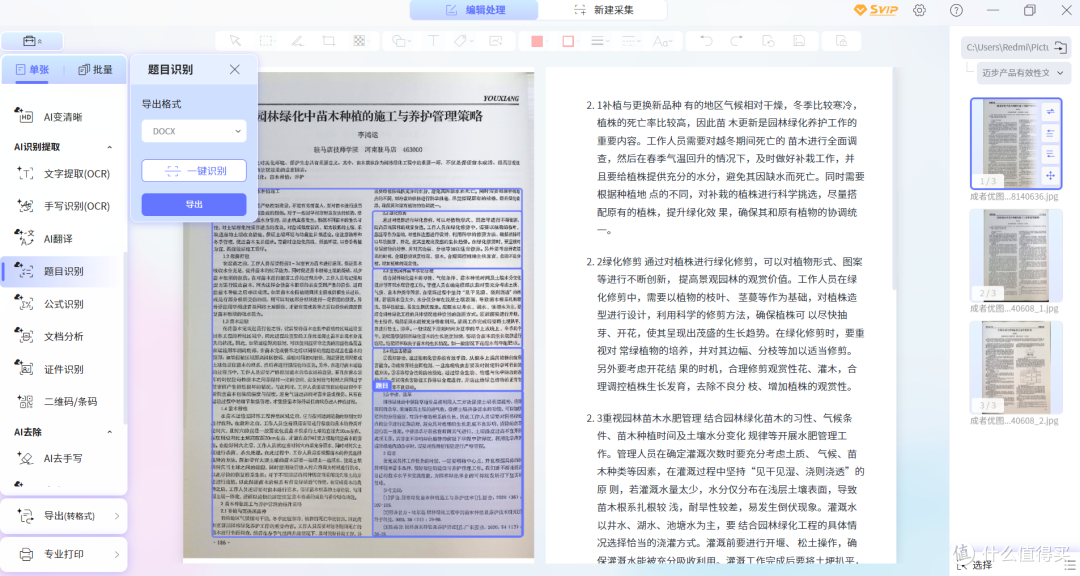Select the pointer arrow tool in toolbar

point(235,41)
